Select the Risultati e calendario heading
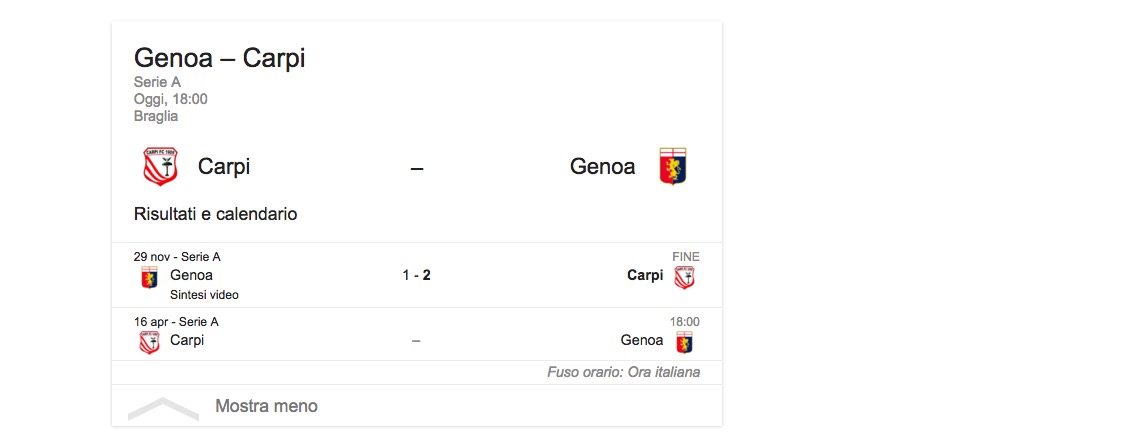The image size is (1127, 444). 215,214
